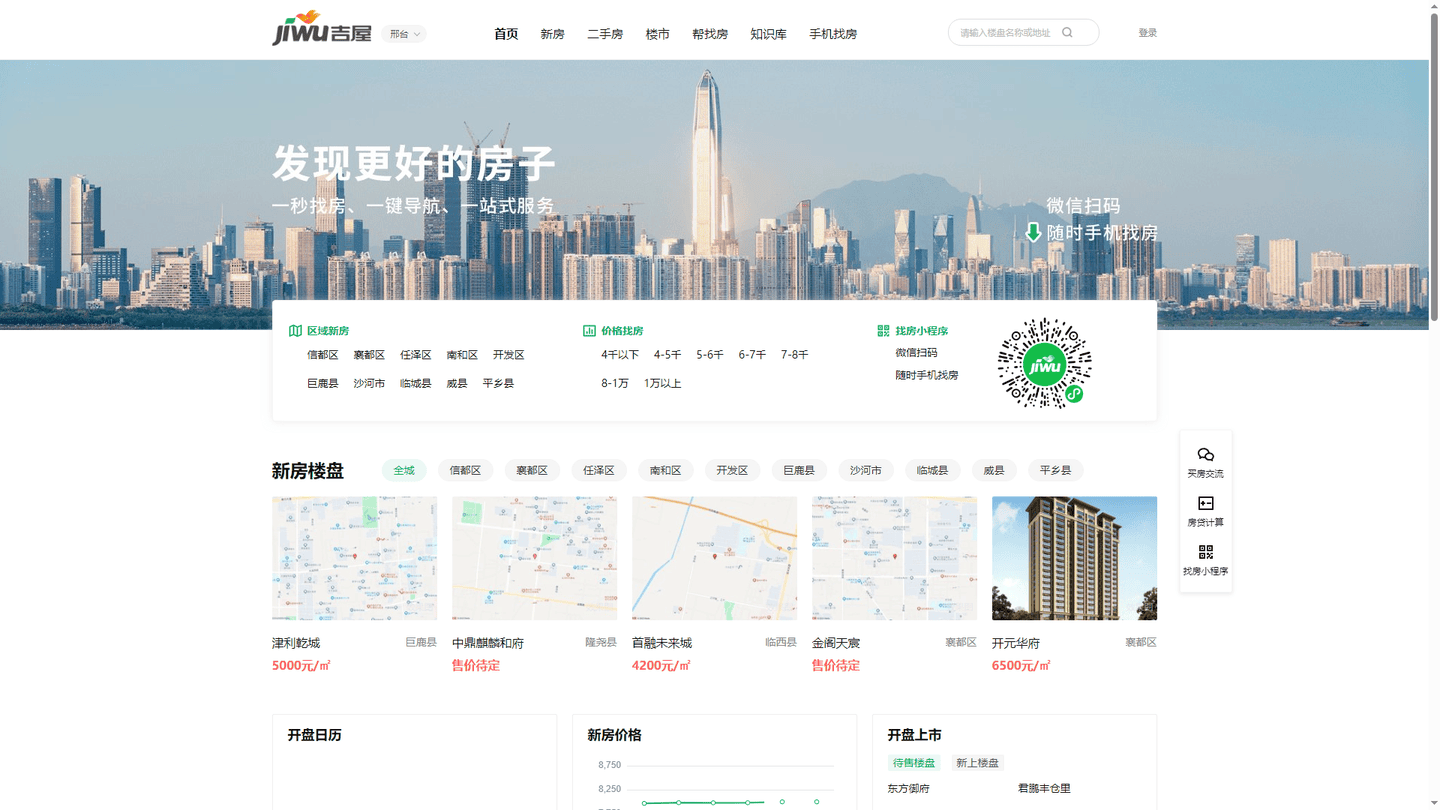Select 沙河市 under 区域新房
This screenshot has height=810, width=1440.
tap(369, 383)
